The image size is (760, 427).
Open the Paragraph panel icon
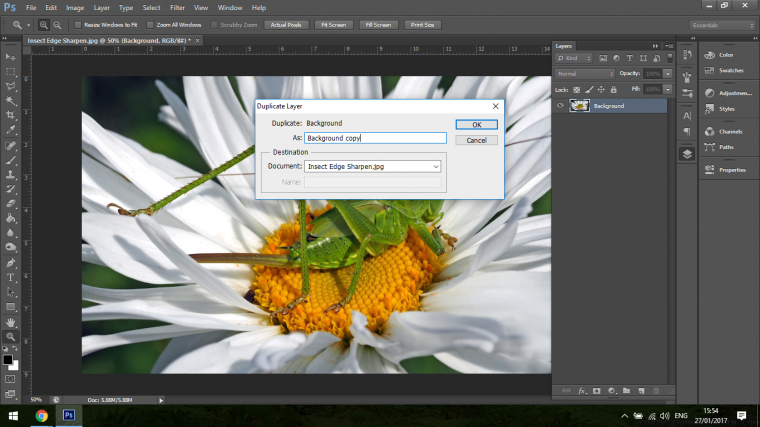tap(687, 131)
